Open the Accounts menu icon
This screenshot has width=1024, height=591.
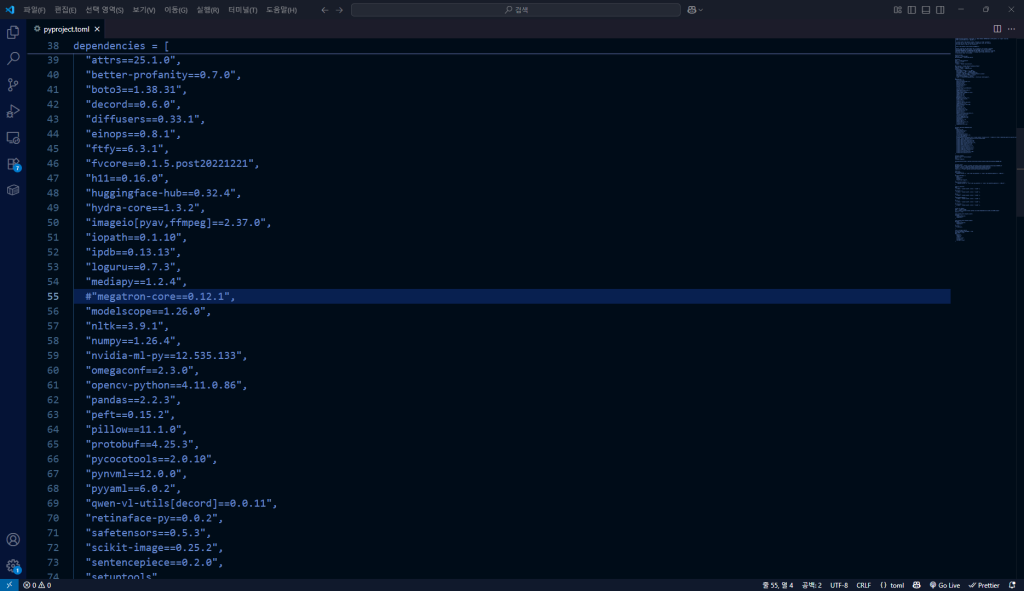tap(13, 540)
